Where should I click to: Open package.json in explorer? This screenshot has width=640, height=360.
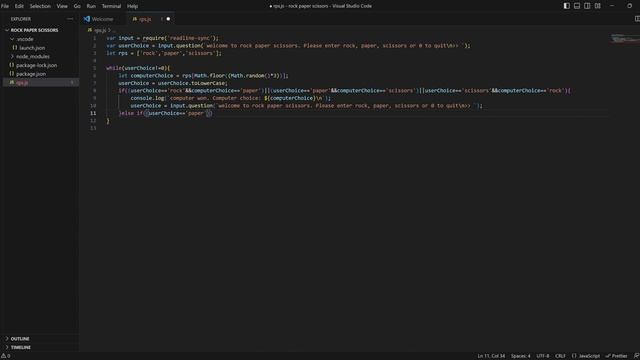[31, 74]
